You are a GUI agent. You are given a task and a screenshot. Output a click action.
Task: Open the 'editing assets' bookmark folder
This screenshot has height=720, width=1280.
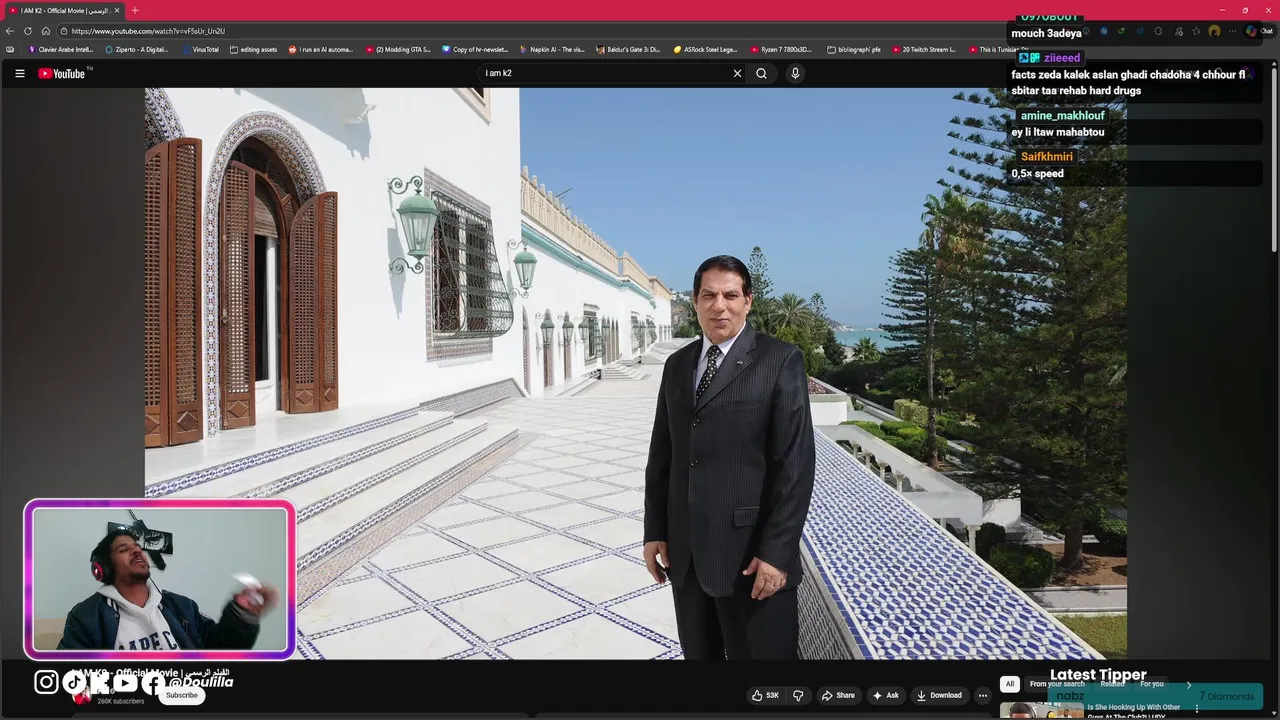coord(254,49)
